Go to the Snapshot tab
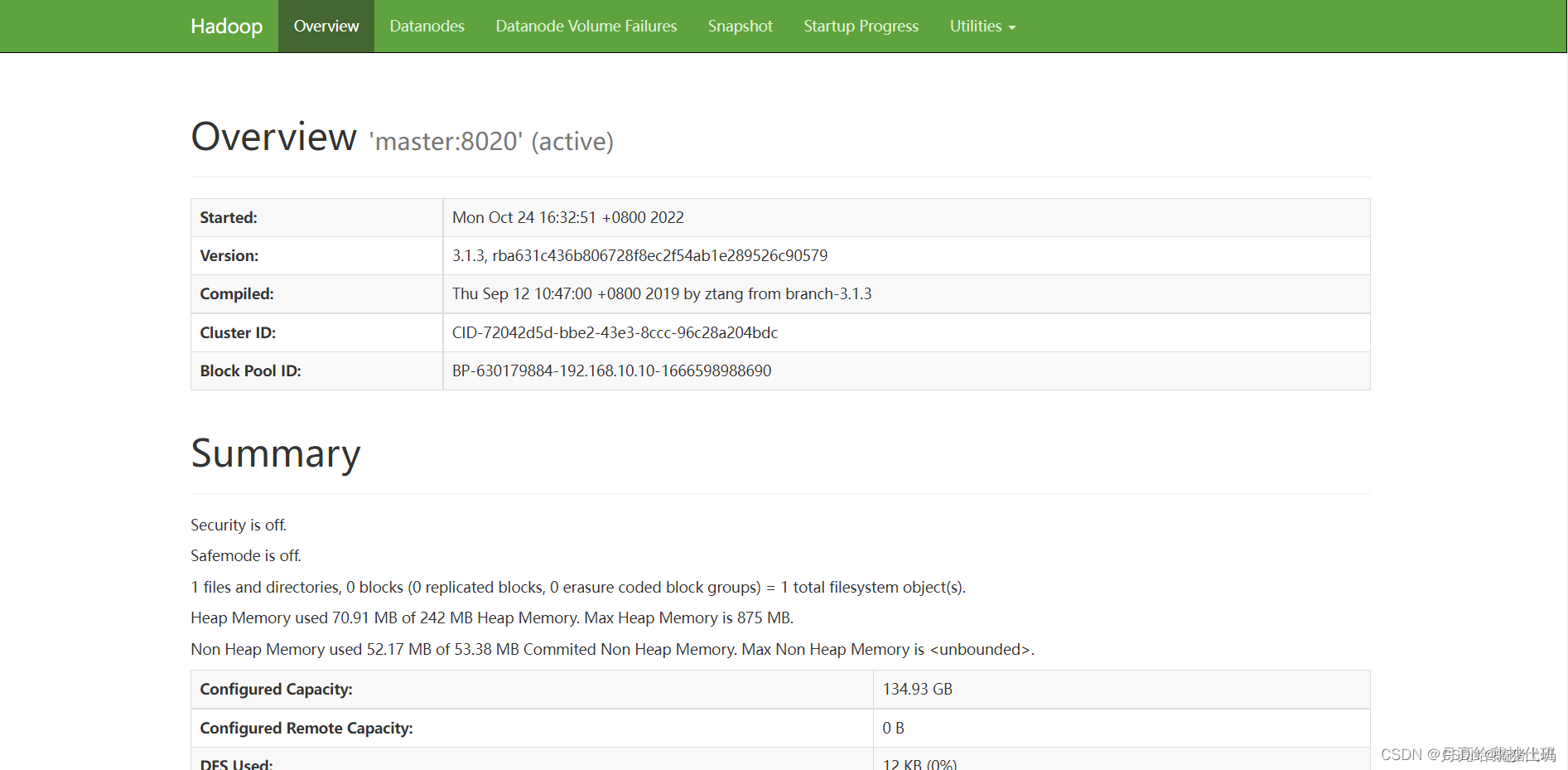1568x770 pixels. [740, 27]
